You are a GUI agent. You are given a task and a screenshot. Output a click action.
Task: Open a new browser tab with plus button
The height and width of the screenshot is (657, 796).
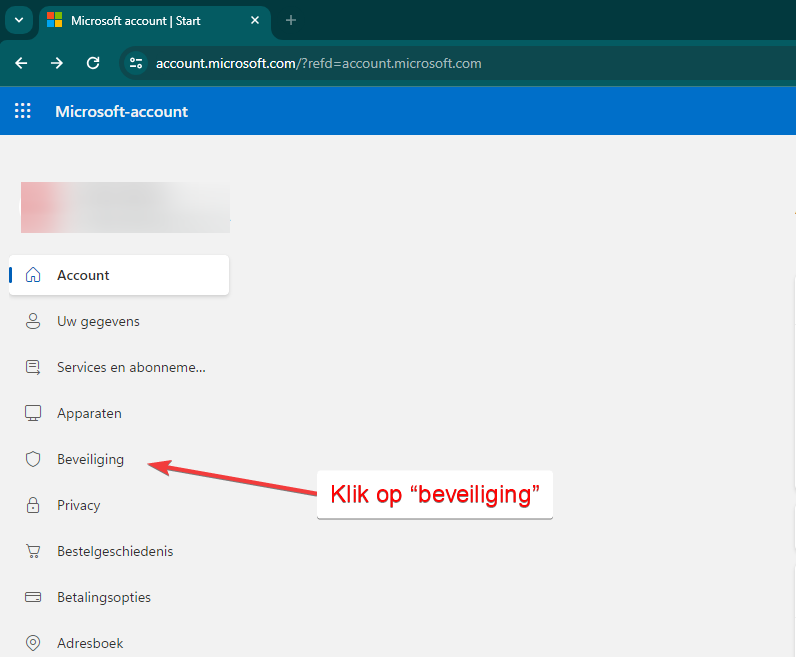(x=291, y=20)
